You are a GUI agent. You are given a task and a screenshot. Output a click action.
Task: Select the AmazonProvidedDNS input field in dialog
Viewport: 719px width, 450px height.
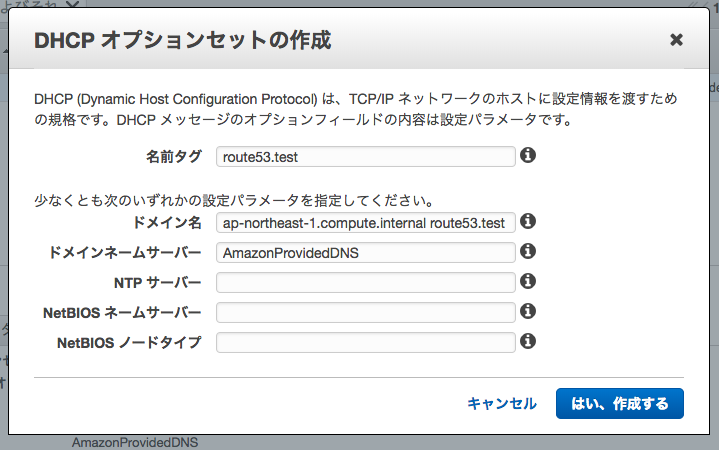(365, 252)
